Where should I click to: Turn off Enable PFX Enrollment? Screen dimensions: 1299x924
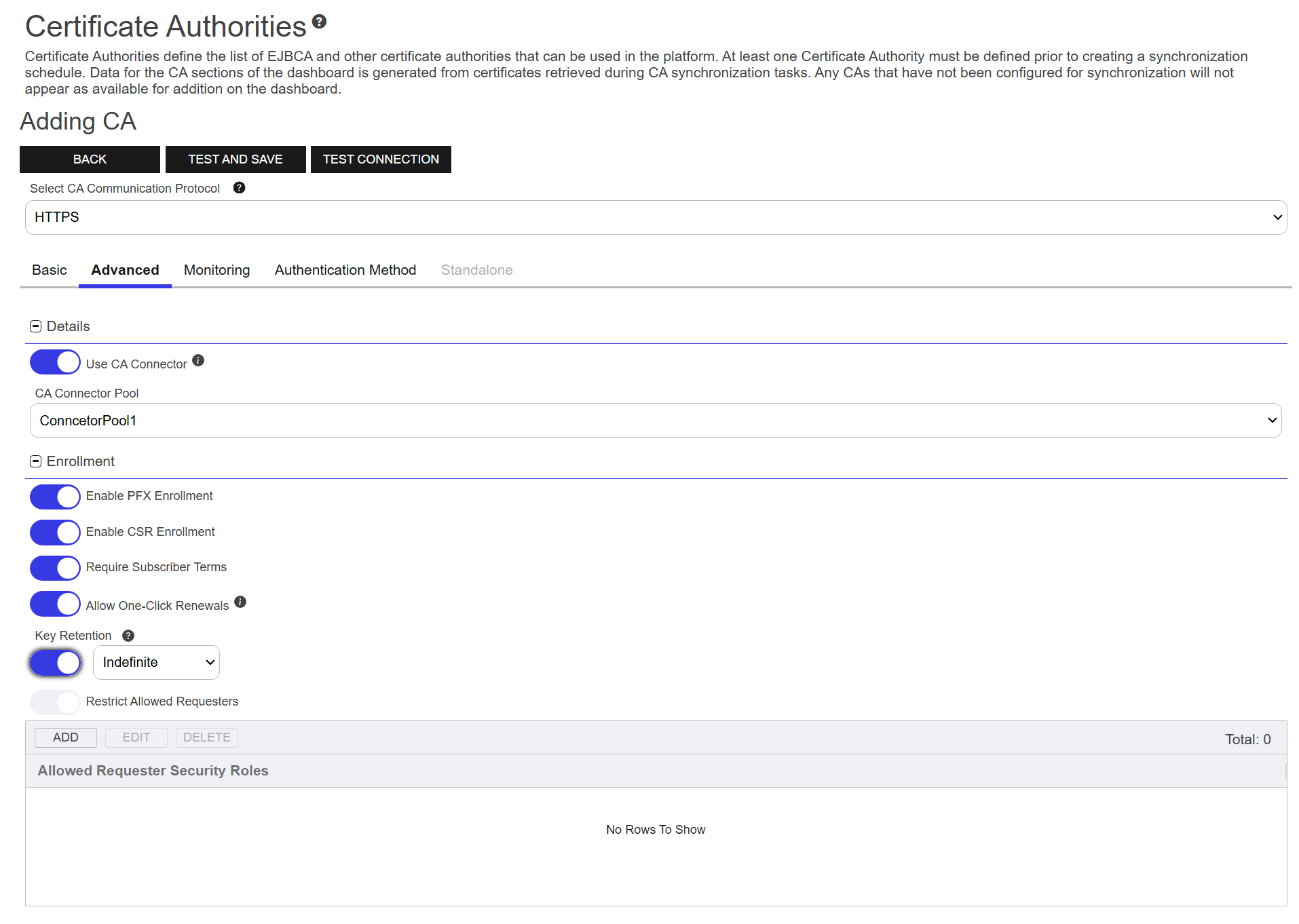click(x=55, y=497)
